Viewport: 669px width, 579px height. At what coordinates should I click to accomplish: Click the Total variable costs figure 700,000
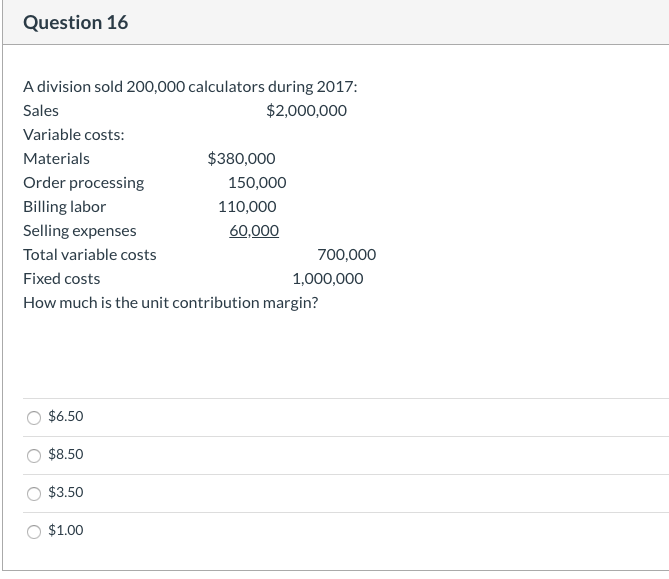click(x=347, y=255)
